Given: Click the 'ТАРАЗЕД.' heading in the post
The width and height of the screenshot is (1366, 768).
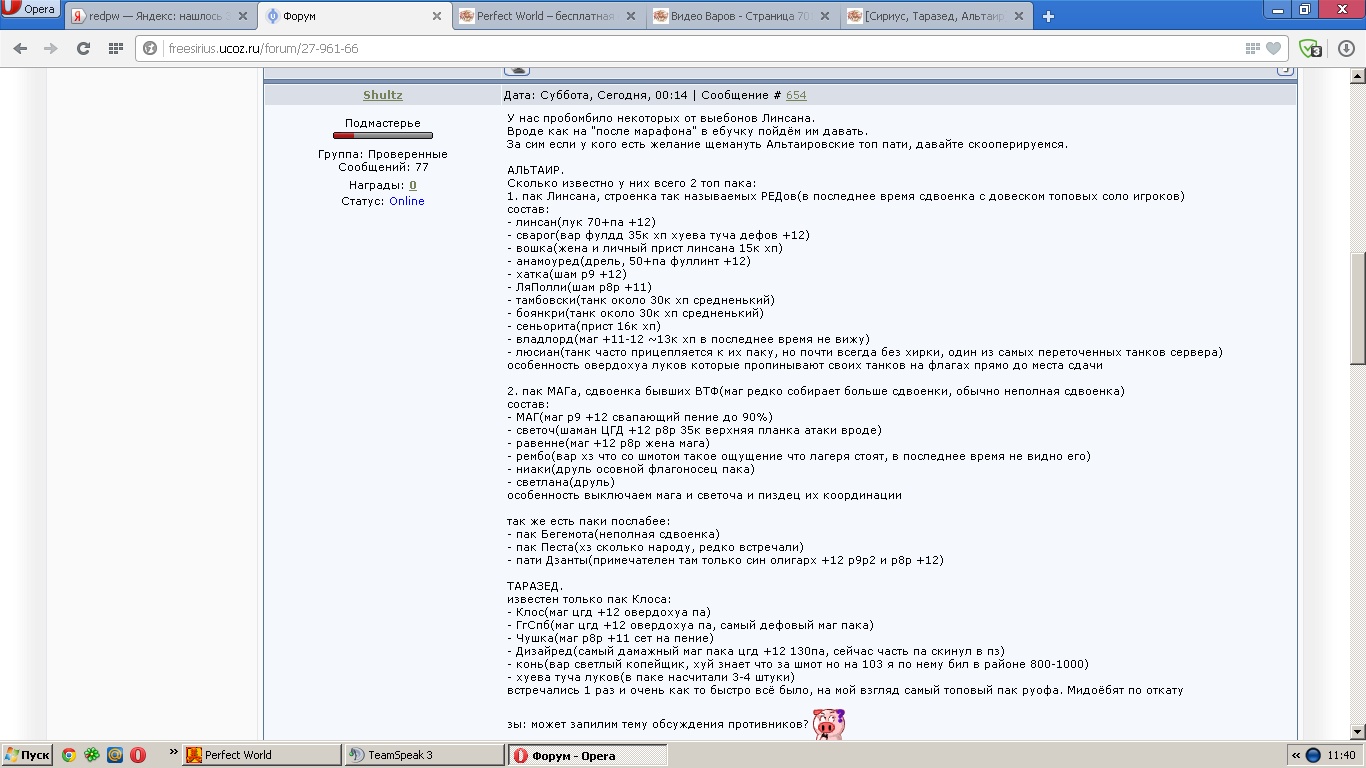Looking at the screenshot, I should click(x=535, y=586).
